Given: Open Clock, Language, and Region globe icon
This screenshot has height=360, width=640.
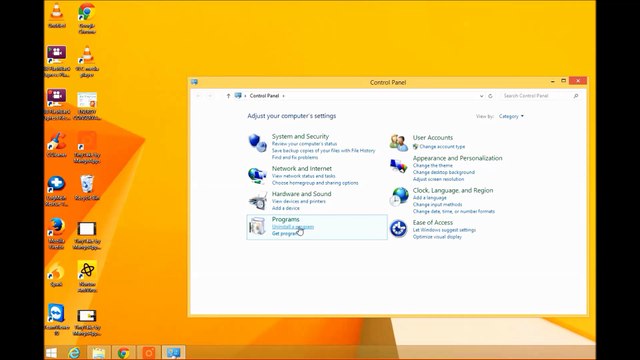Looking at the screenshot, I should pyautogui.click(x=399, y=197).
